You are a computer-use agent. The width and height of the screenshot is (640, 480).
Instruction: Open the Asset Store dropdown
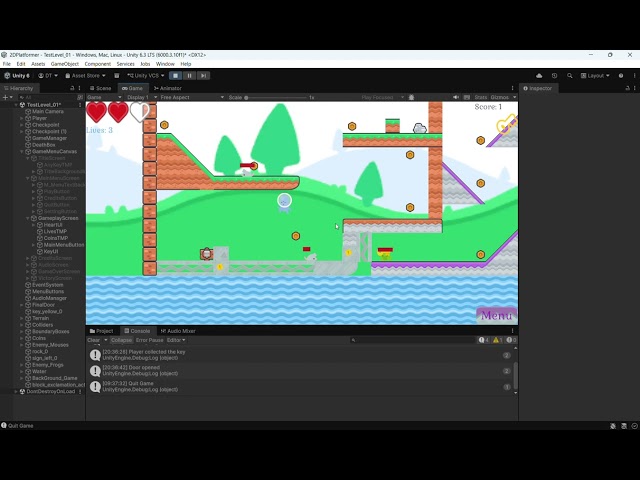(85, 76)
